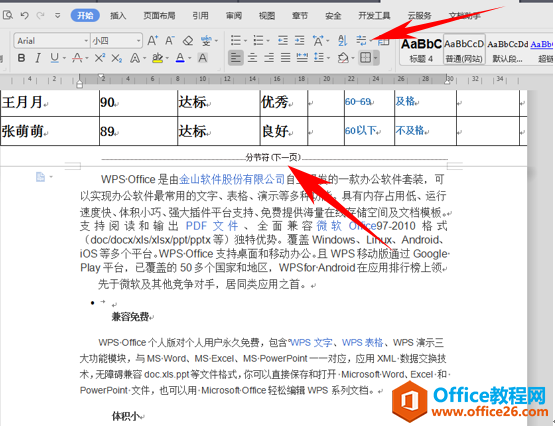
Task: Open the 开发工具 tab
Action: (x=374, y=16)
